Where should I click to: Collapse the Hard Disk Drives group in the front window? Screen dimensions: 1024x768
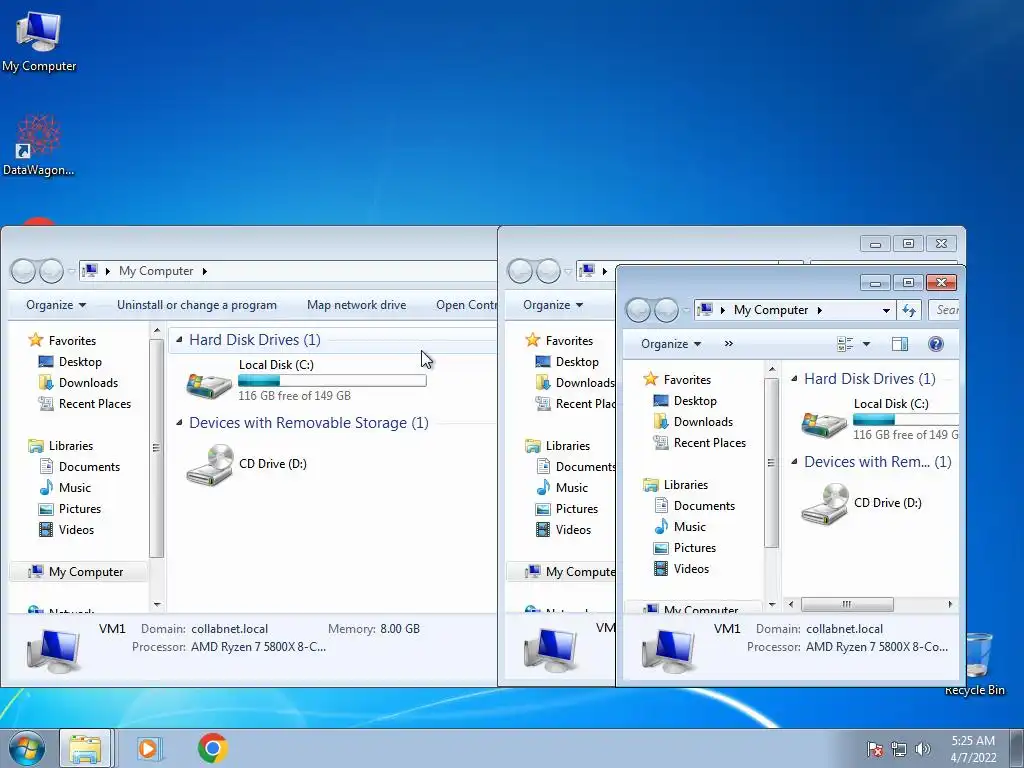[794, 379]
